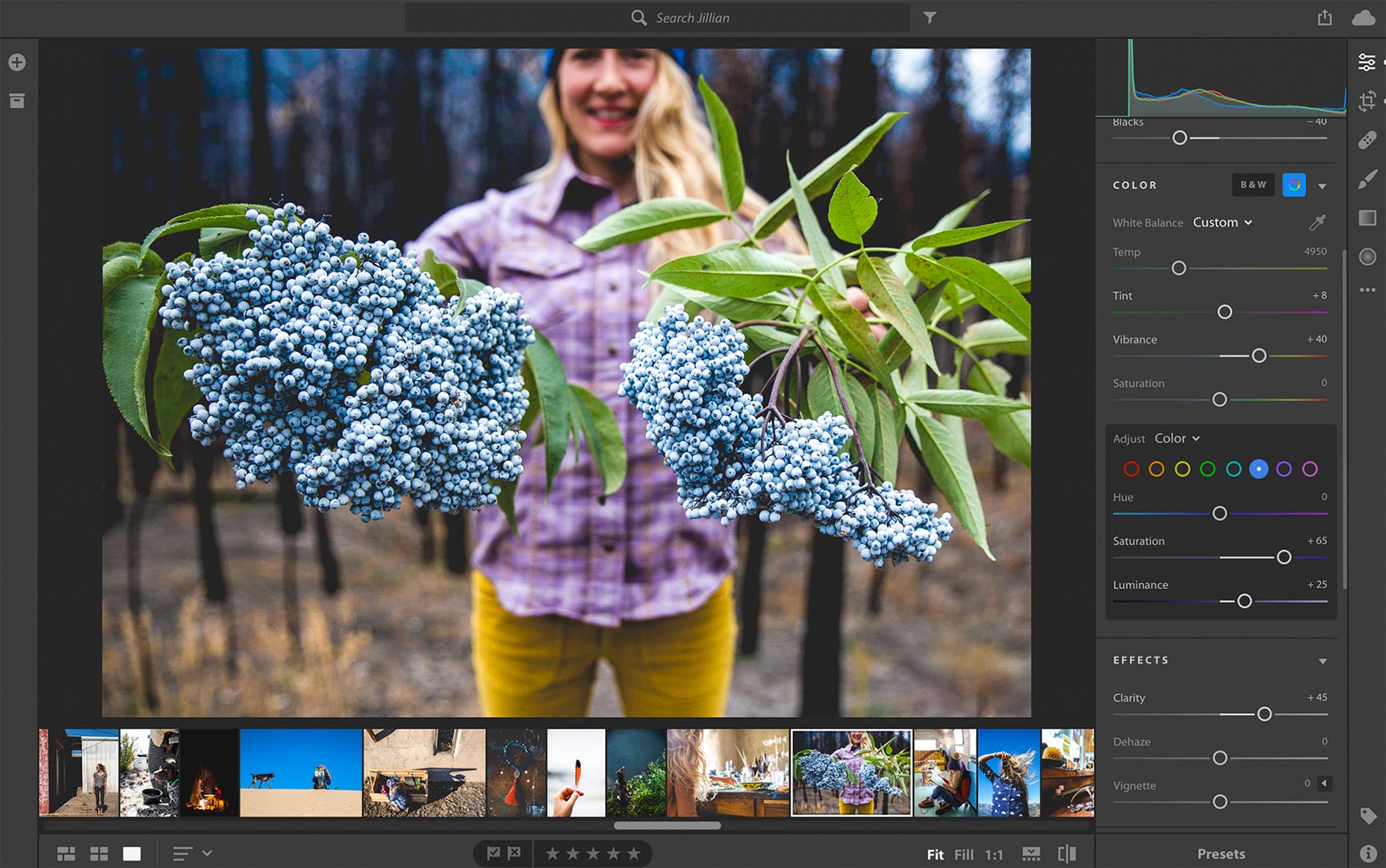1386x868 pixels.
Task: Toggle the color mixer wheel button
Action: [1294, 184]
